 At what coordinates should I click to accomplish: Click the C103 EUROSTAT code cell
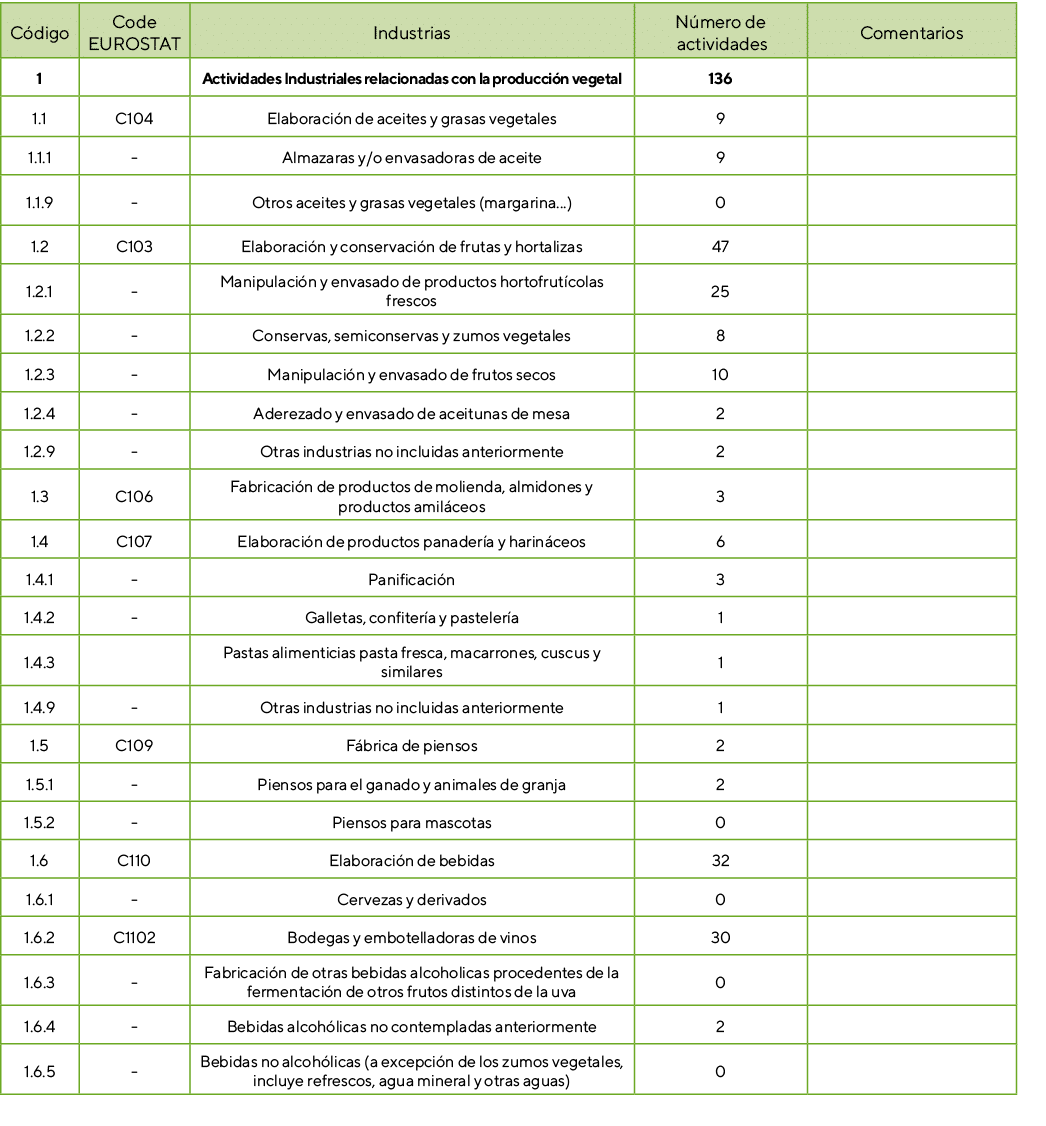[134, 246]
